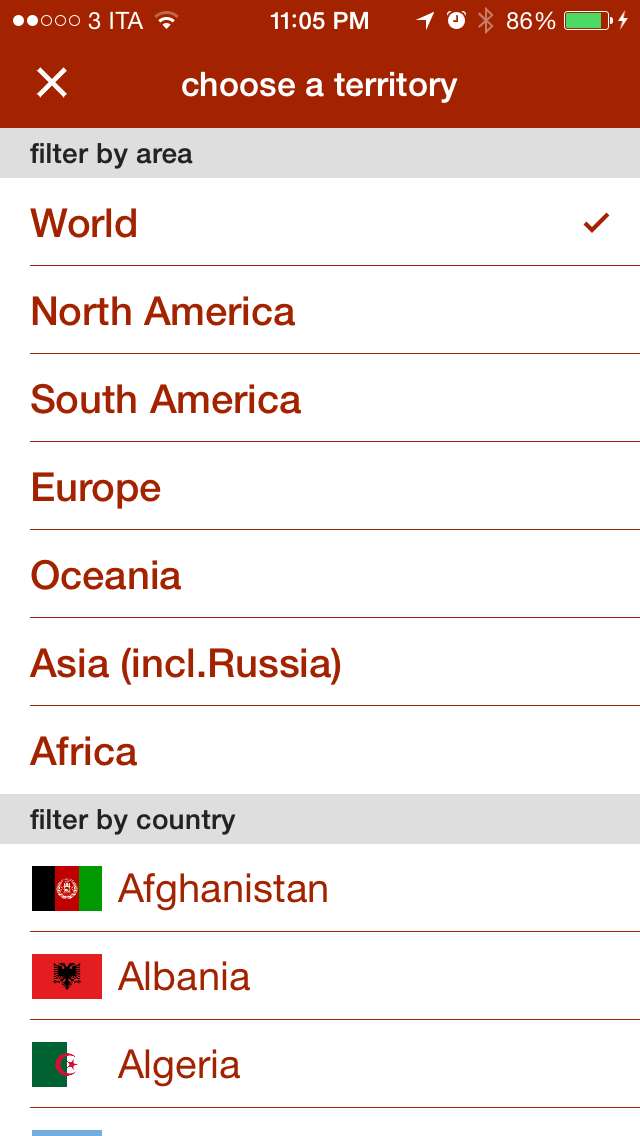Select Albania from country list

point(184,976)
